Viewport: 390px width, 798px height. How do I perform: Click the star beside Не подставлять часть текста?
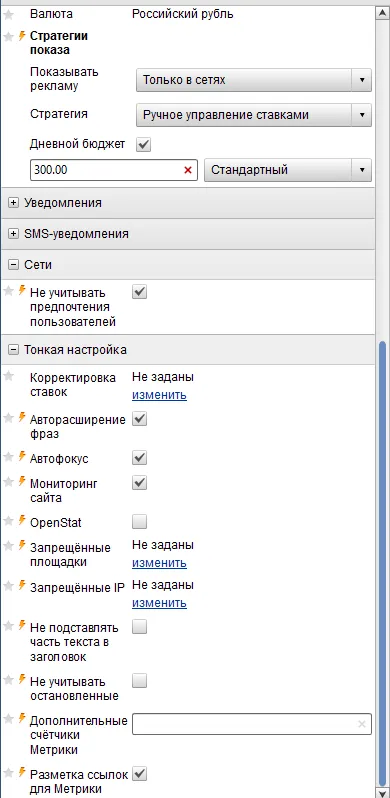[x=8, y=625]
